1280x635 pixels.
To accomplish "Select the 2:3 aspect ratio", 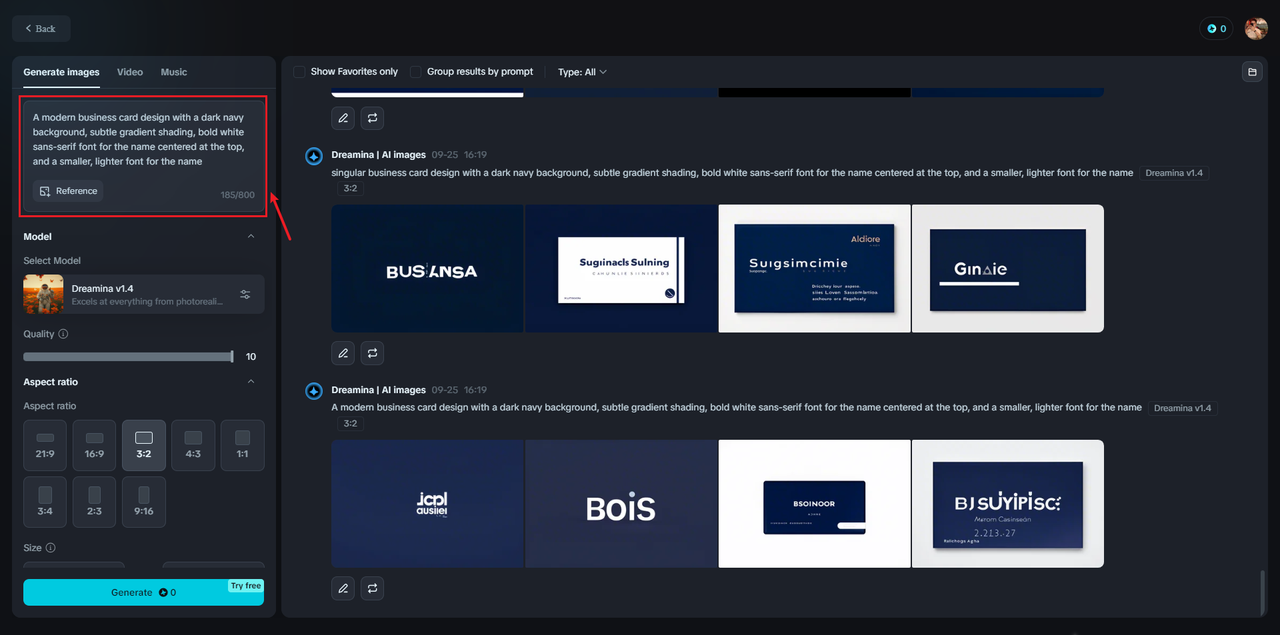I will point(94,502).
